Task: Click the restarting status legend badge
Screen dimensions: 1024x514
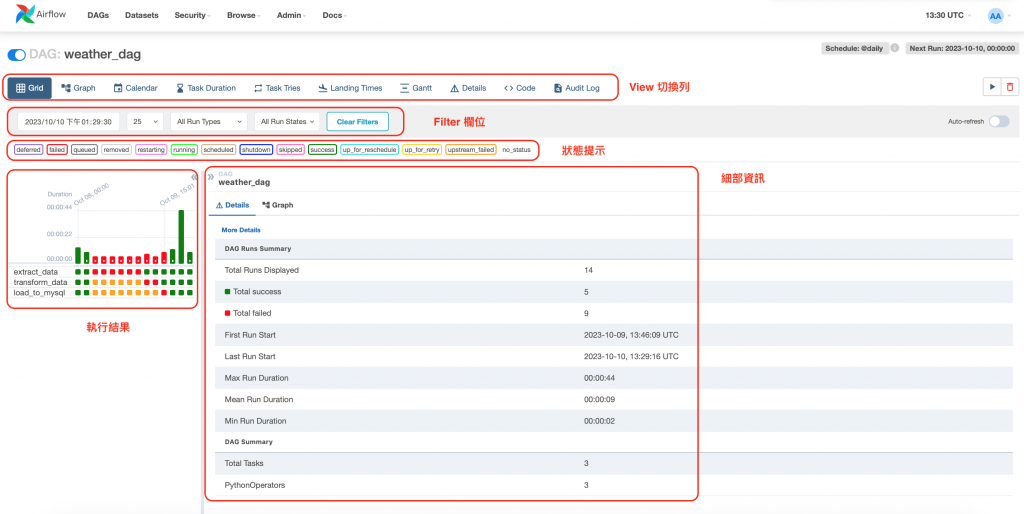Action: (151, 150)
